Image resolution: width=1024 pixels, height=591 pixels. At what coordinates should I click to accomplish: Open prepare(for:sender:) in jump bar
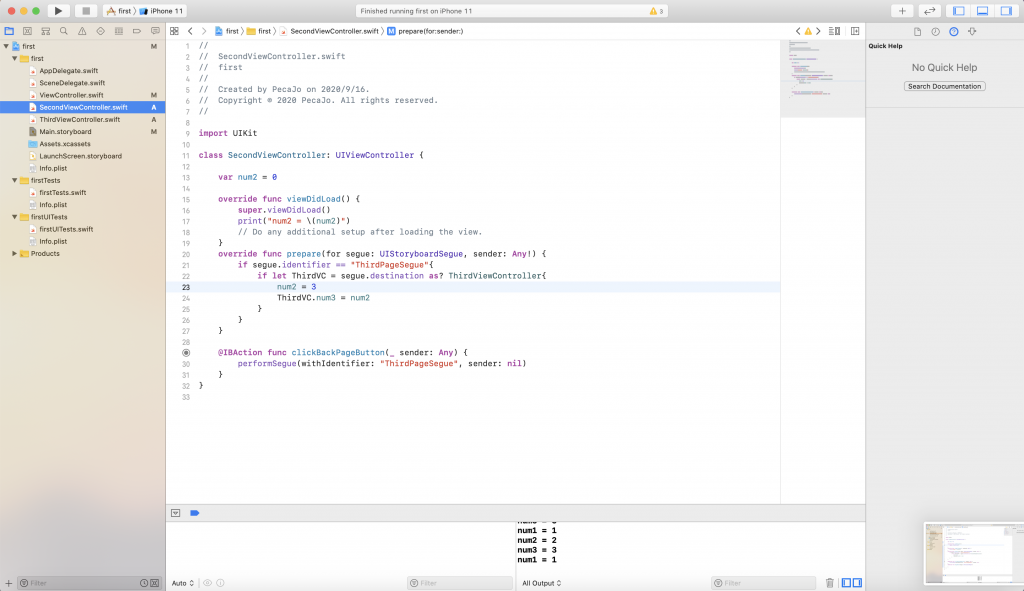click(x=425, y=31)
